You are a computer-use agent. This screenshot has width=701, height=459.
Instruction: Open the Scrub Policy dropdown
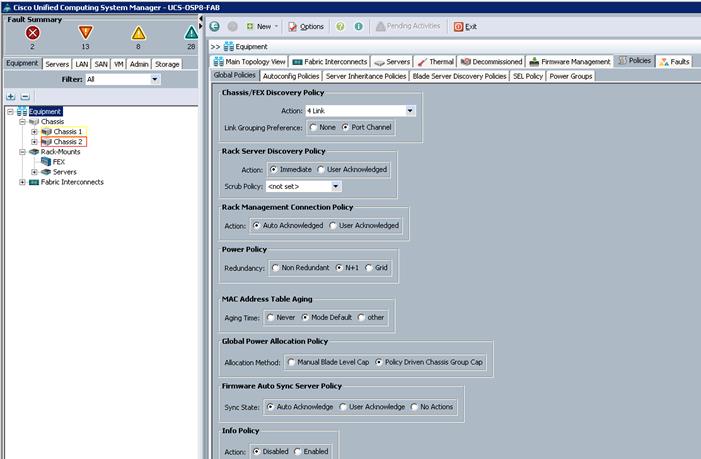pyautogui.click(x=336, y=186)
